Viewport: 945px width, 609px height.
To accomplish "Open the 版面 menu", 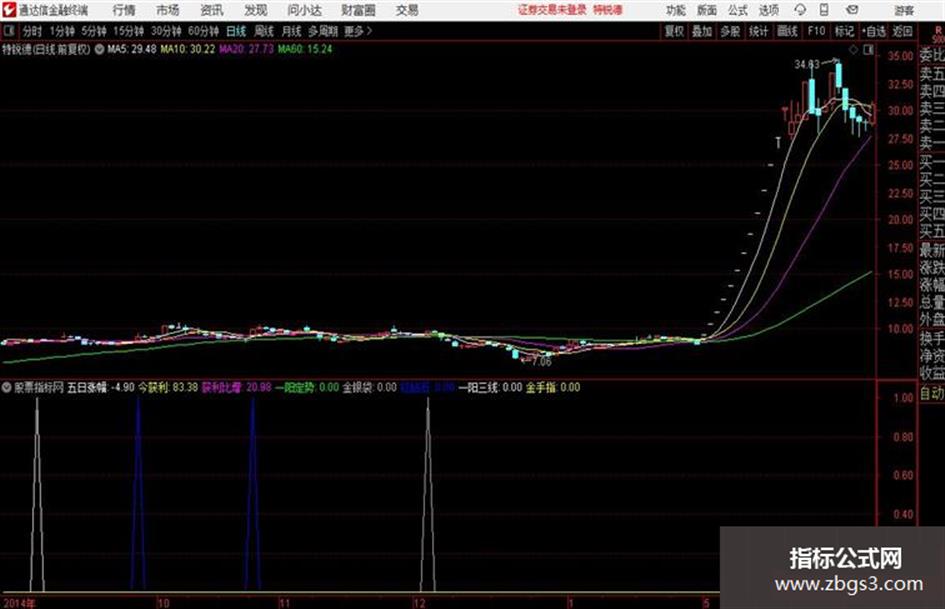I will [706, 10].
